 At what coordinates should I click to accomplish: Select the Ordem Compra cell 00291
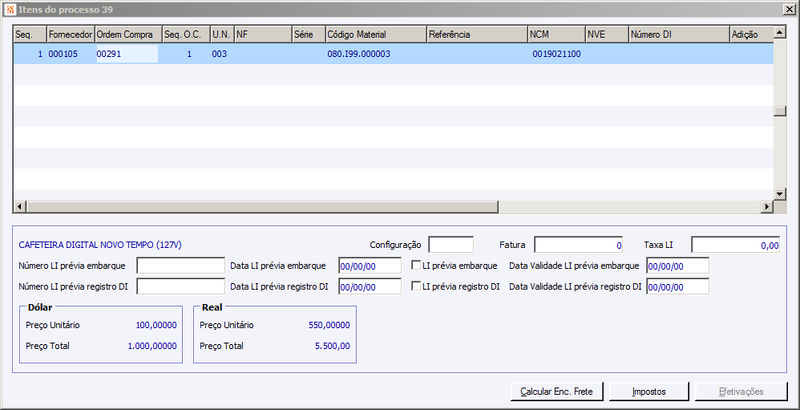[x=128, y=54]
